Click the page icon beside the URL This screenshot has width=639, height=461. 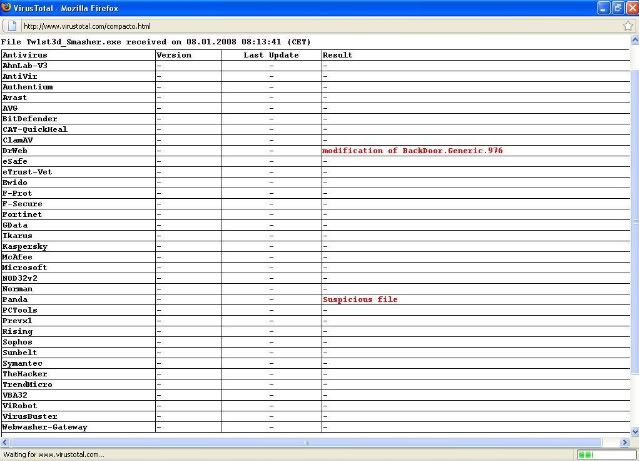pyautogui.click(x=12, y=26)
